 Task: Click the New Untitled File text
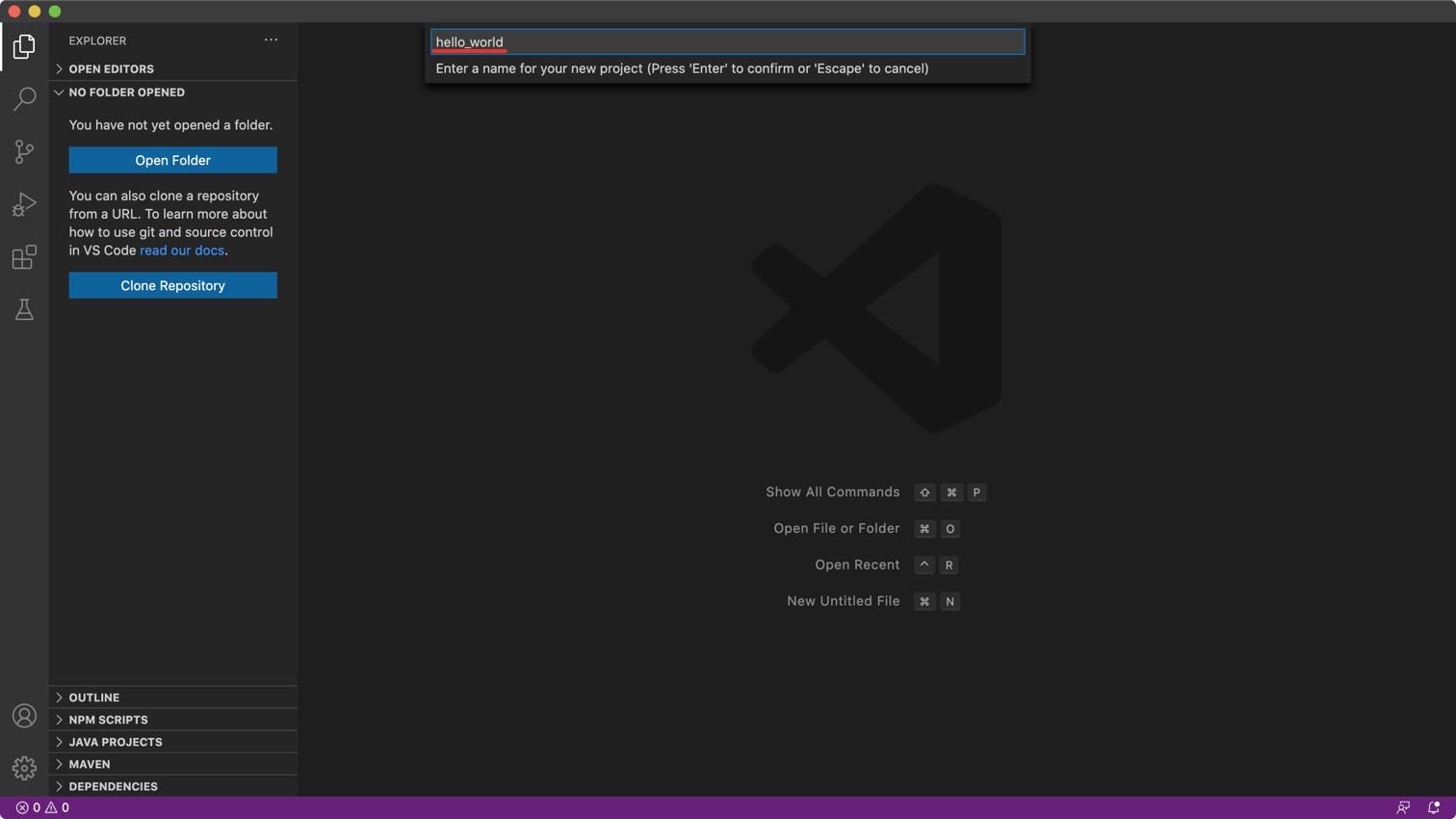coord(844,601)
